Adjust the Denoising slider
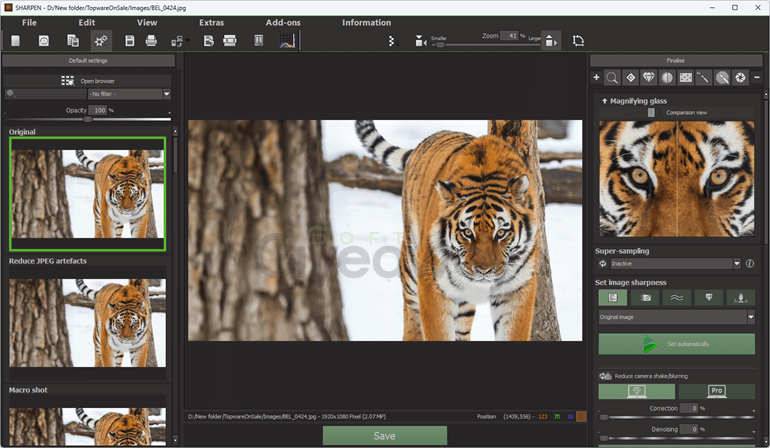The image size is (770, 448). click(x=677, y=438)
